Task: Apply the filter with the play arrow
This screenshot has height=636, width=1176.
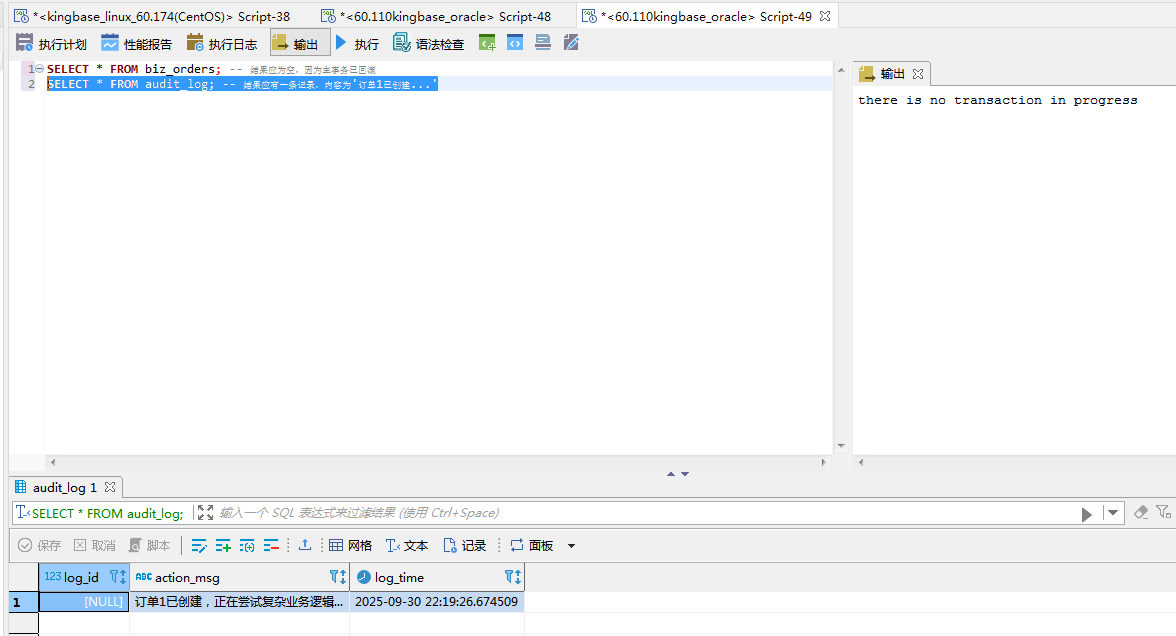Action: click(1087, 514)
